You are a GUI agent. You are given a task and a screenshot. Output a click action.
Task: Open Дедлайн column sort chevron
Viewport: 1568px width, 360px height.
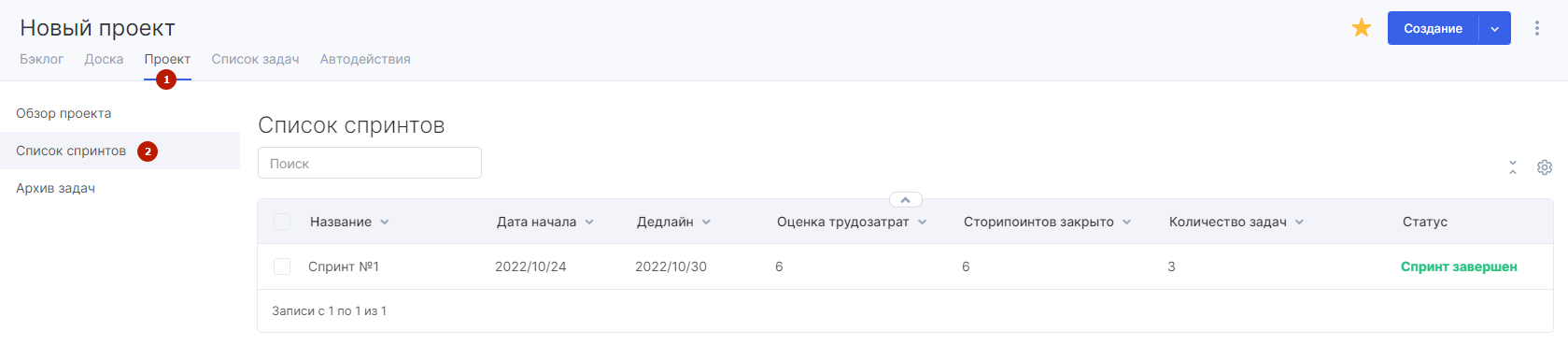coord(706,223)
